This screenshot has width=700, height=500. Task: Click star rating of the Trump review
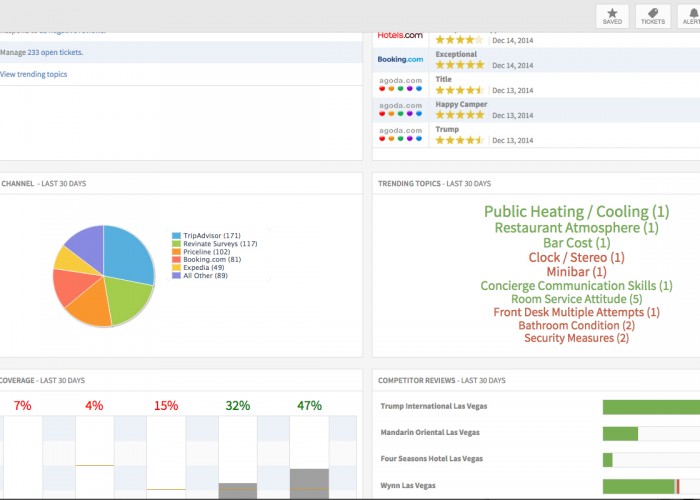coord(460,140)
